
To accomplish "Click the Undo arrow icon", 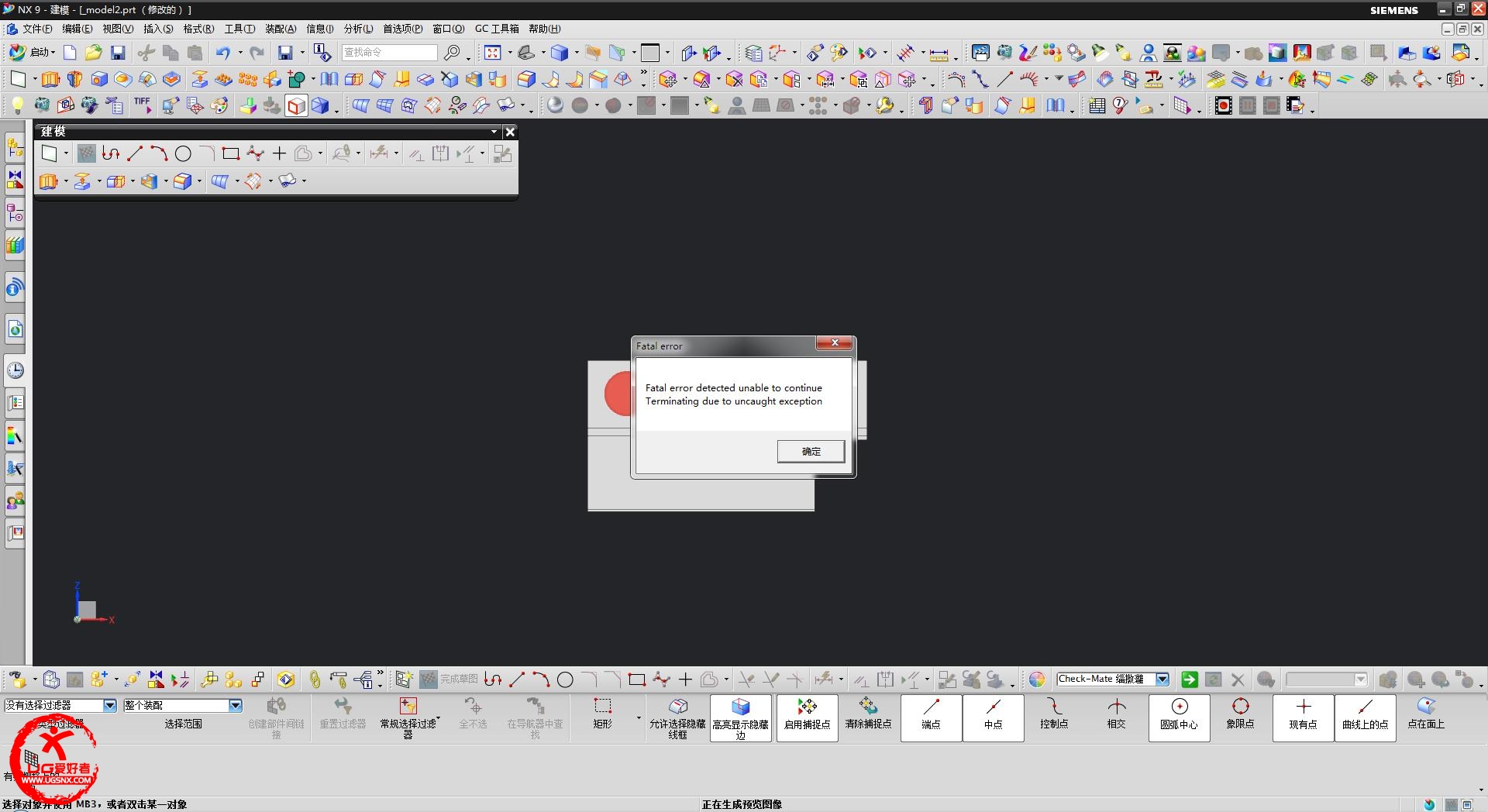I will (223, 53).
